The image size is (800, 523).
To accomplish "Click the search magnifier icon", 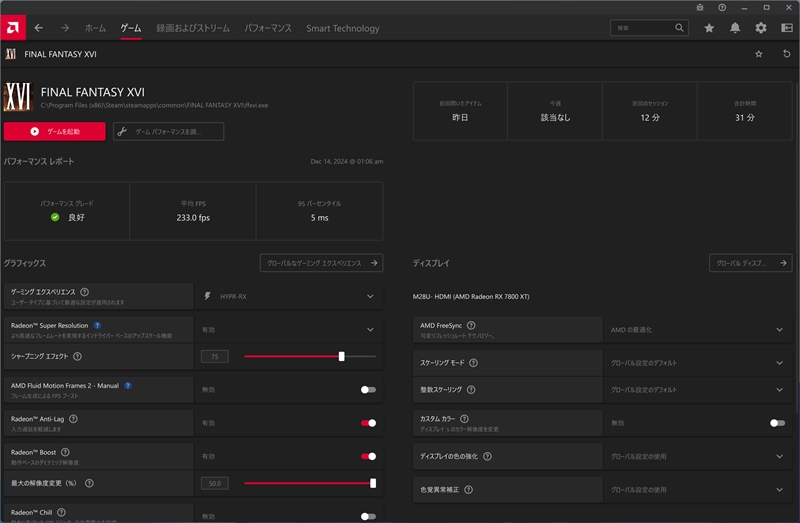I will click(x=679, y=28).
